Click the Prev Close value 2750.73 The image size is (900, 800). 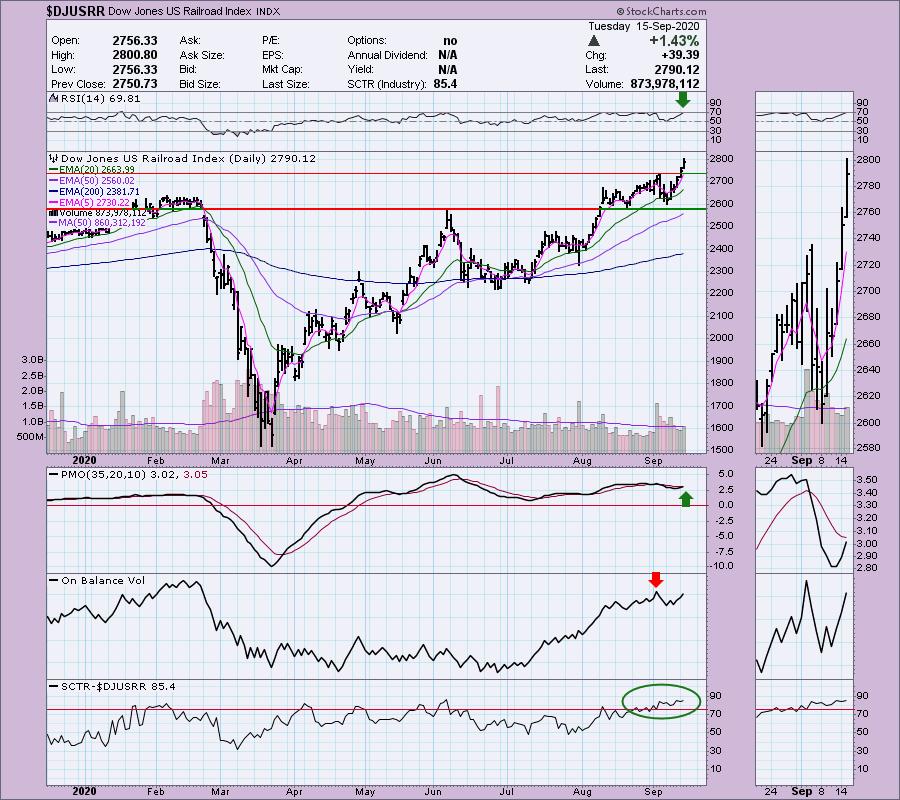pos(135,84)
